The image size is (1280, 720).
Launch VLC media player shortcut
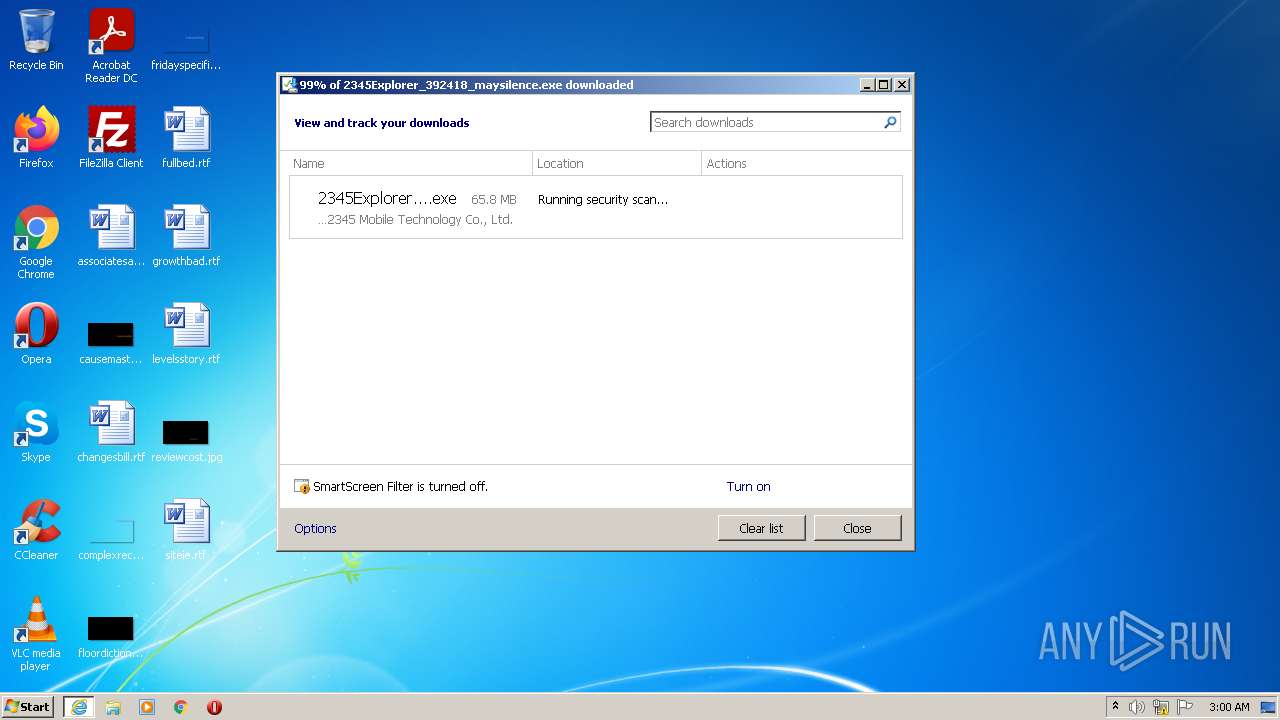[x=36, y=634]
